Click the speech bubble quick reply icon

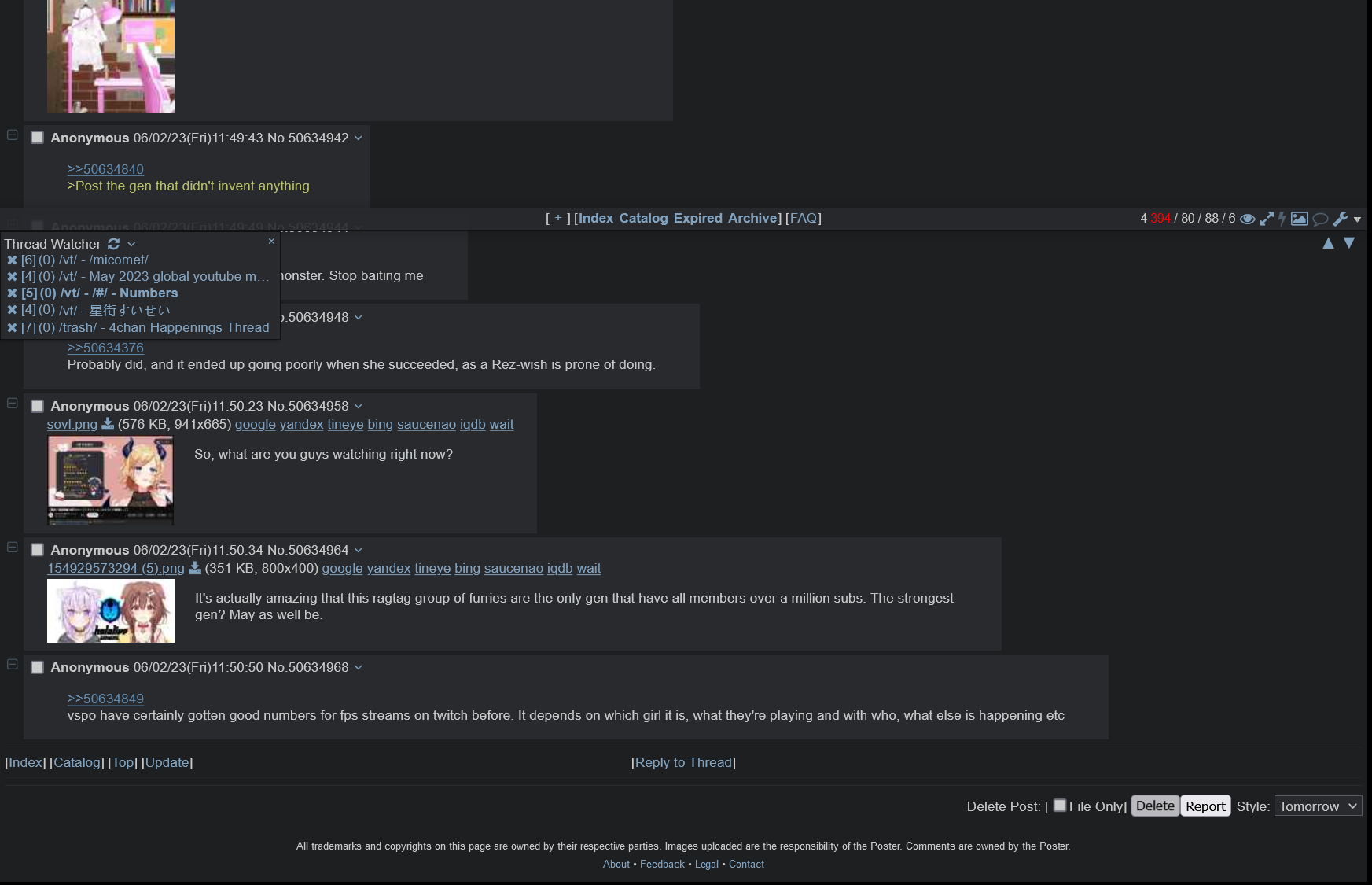(x=1320, y=219)
